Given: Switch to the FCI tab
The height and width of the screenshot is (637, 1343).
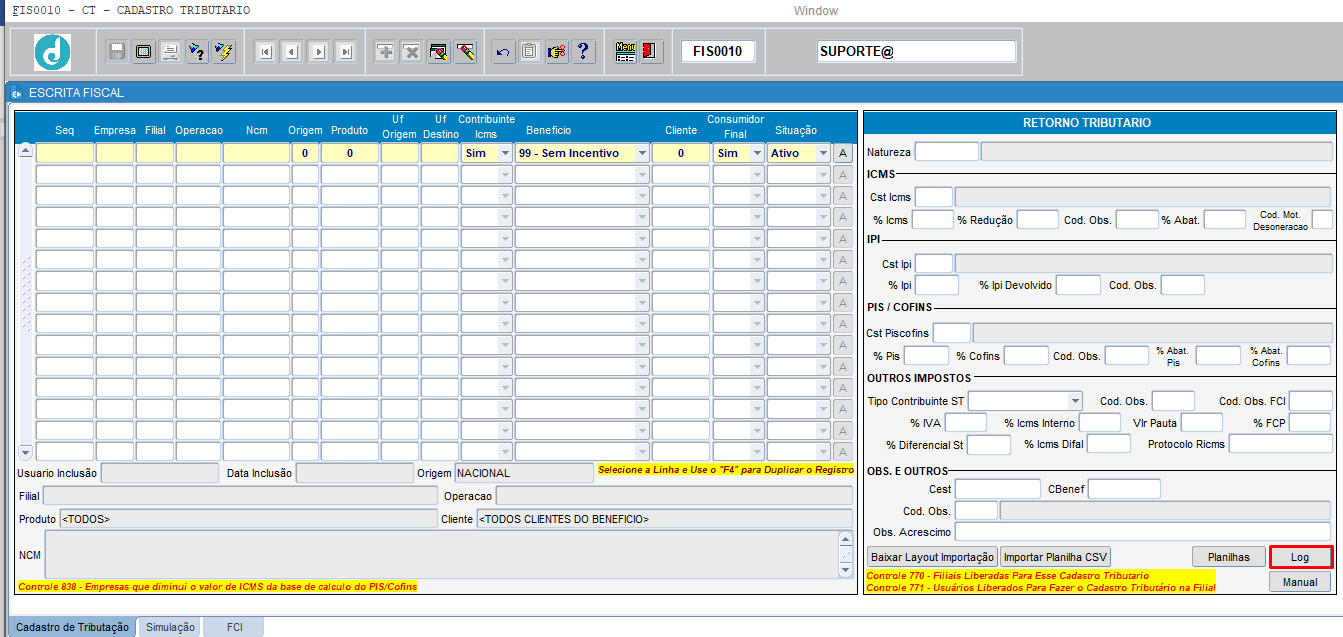Looking at the screenshot, I should 234,627.
